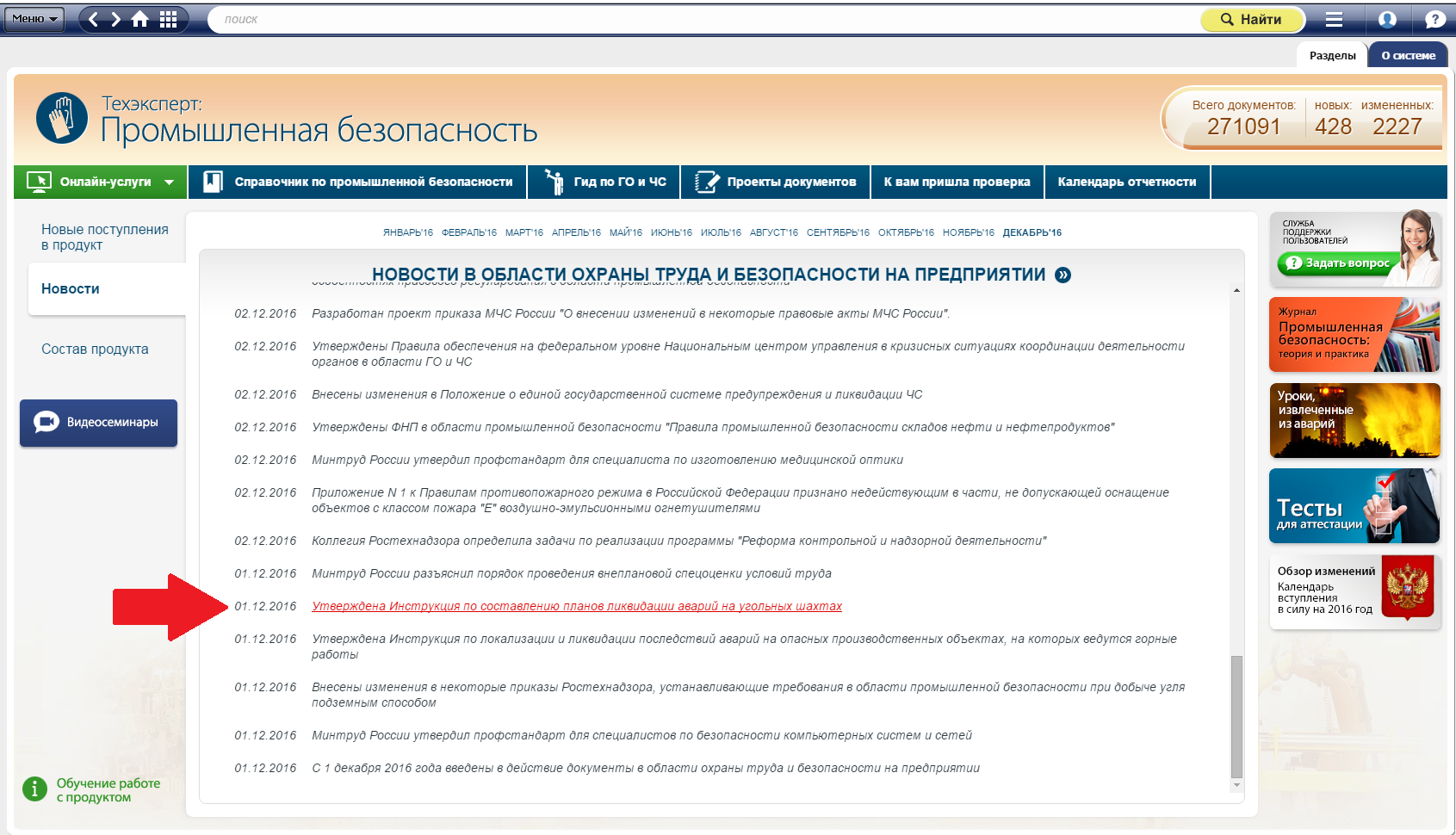Image resolution: width=1456 pixels, height=835 pixels.
Task: Select month ОКТЯБРЬ'16
Action: coord(906,232)
